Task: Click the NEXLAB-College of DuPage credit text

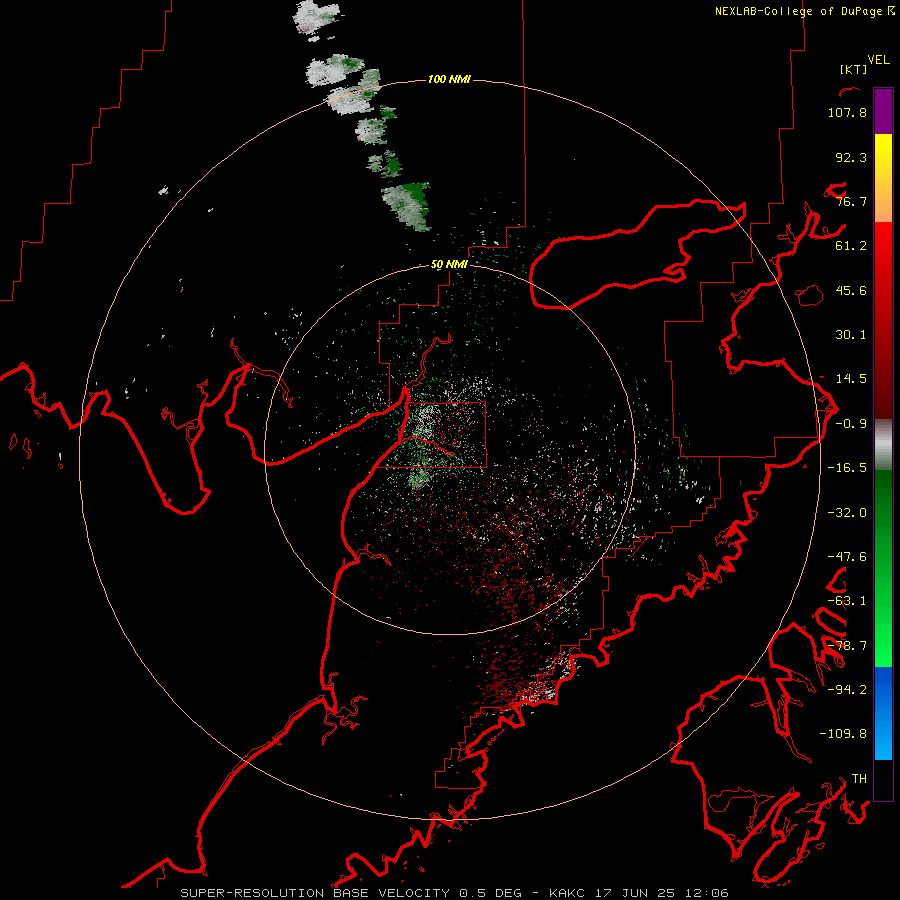Action: [804, 11]
